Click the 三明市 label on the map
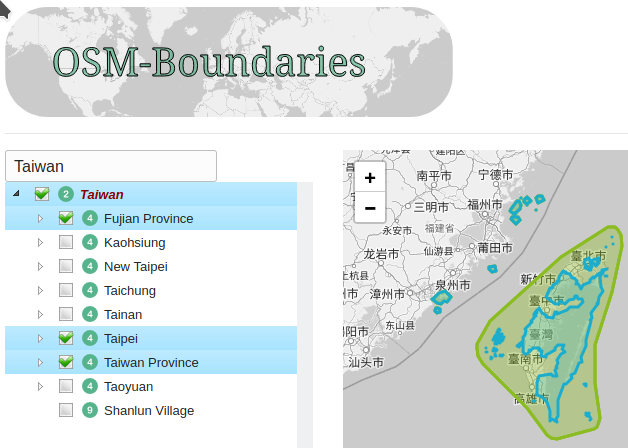The height and width of the screenshot is (448, 628). click(x=431, y=207)
